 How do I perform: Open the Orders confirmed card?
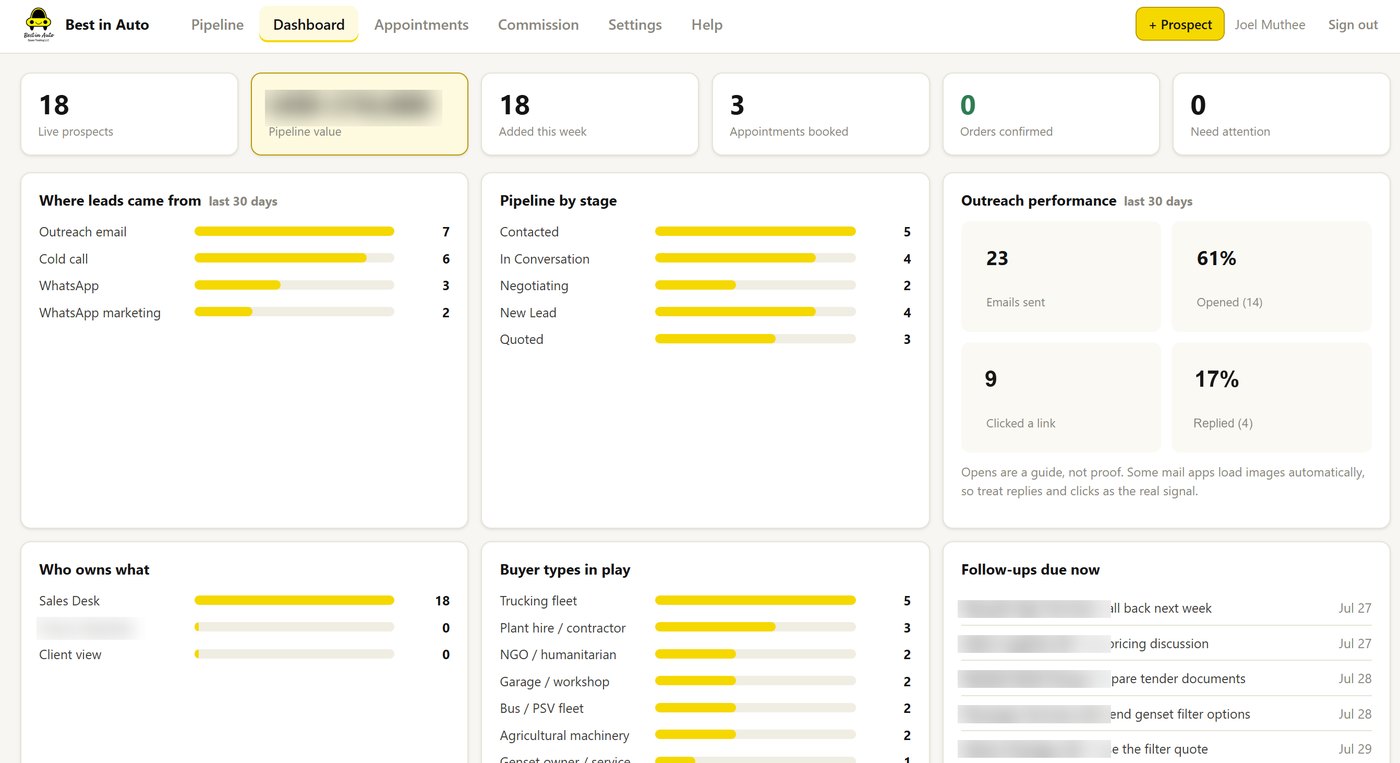point(1051,114)
